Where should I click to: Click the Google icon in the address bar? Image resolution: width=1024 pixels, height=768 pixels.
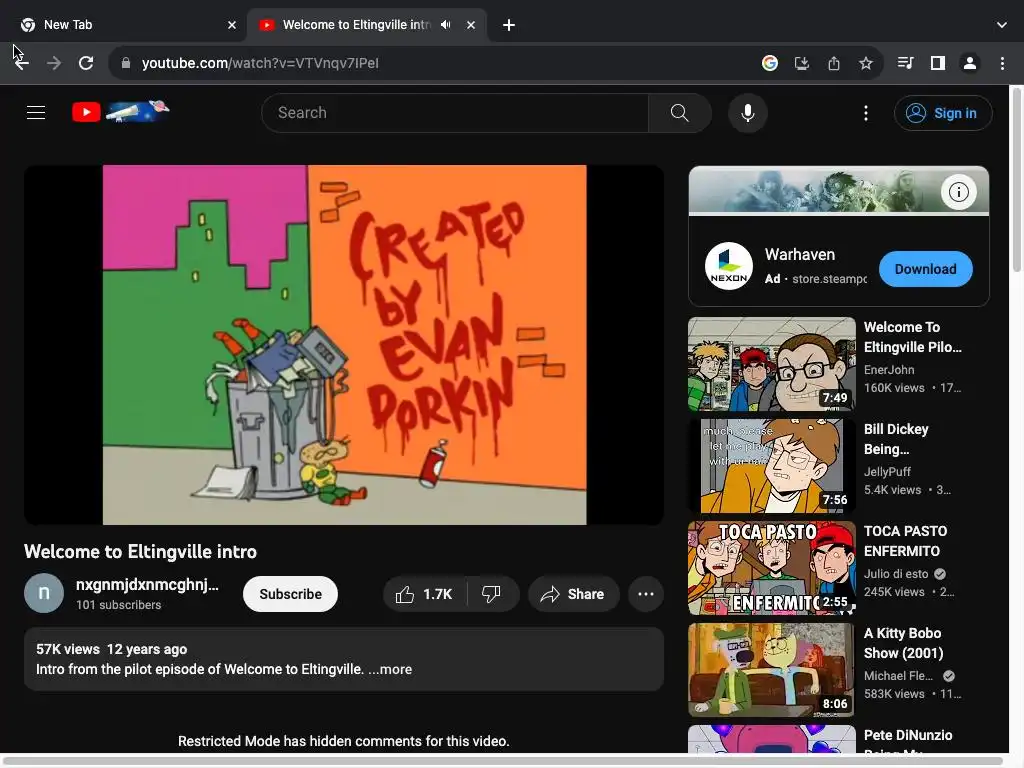coord(770,63)
